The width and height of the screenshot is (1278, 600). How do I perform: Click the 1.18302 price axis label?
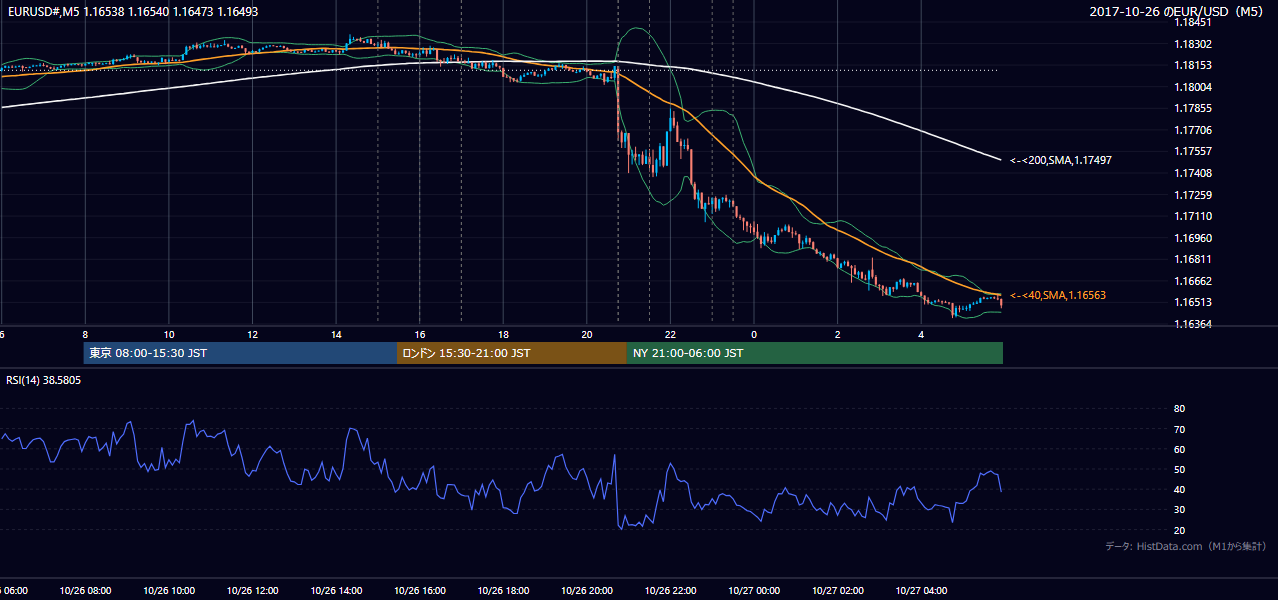(x=1194, y=44)
